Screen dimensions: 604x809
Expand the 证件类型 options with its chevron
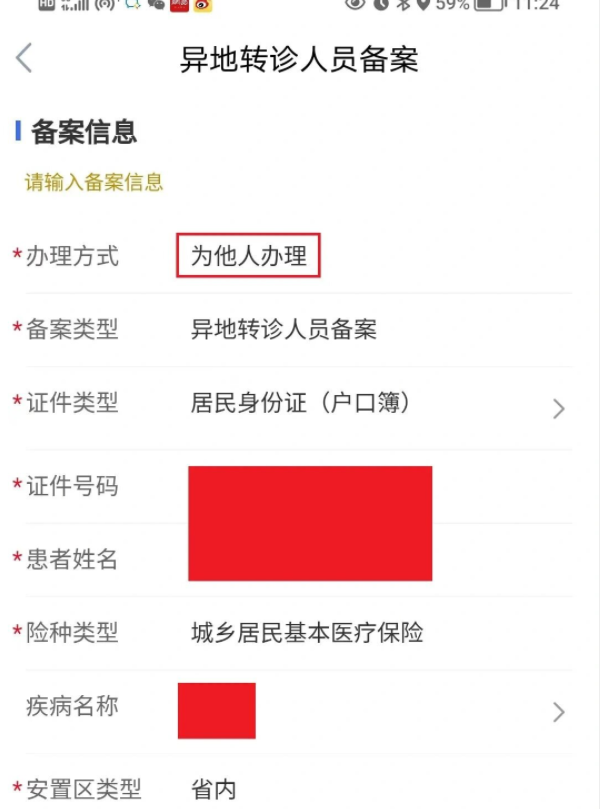click(x=559, y=408)
